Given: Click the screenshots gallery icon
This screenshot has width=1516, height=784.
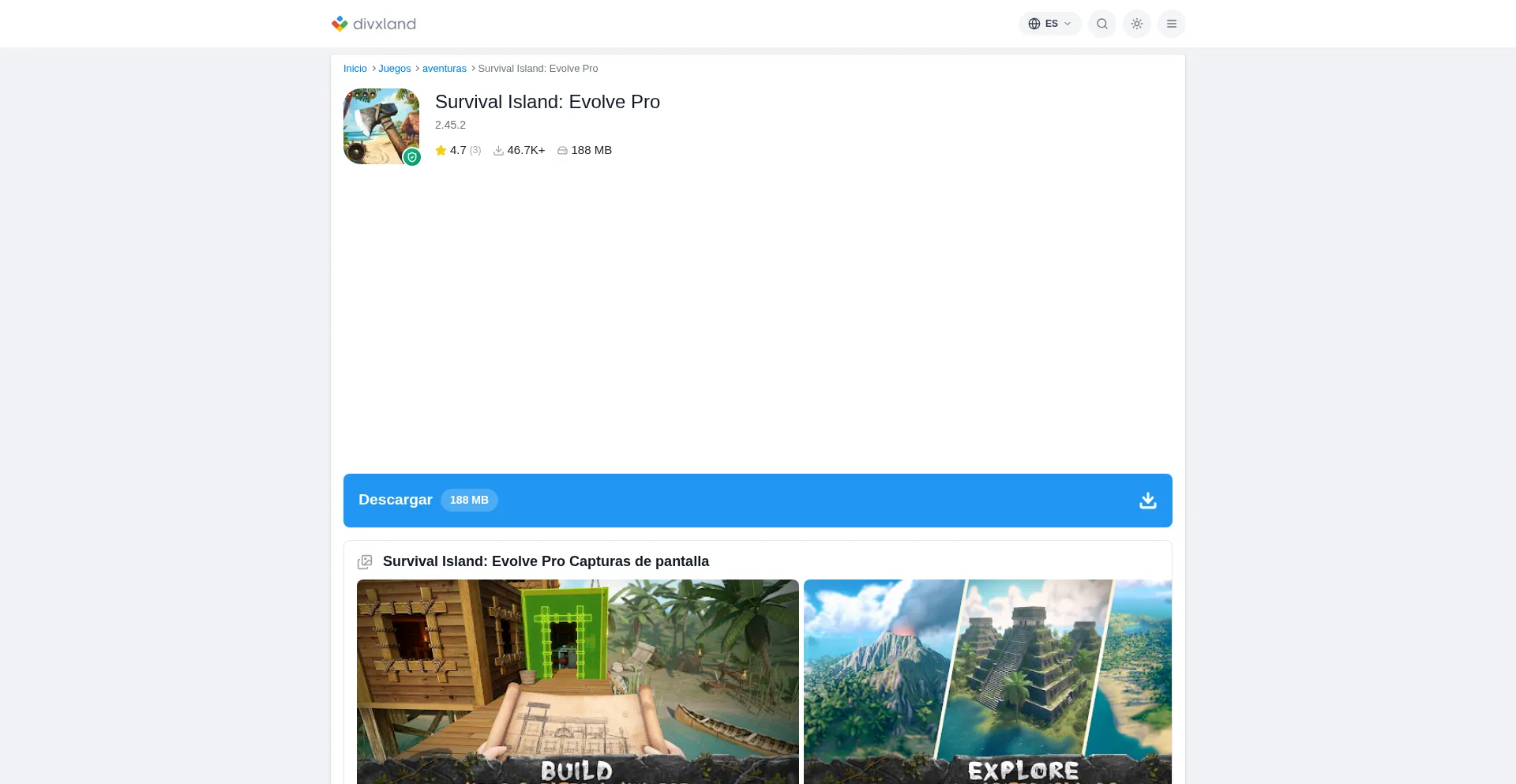Looking at the screenshot, I should (x=365, y=562).
